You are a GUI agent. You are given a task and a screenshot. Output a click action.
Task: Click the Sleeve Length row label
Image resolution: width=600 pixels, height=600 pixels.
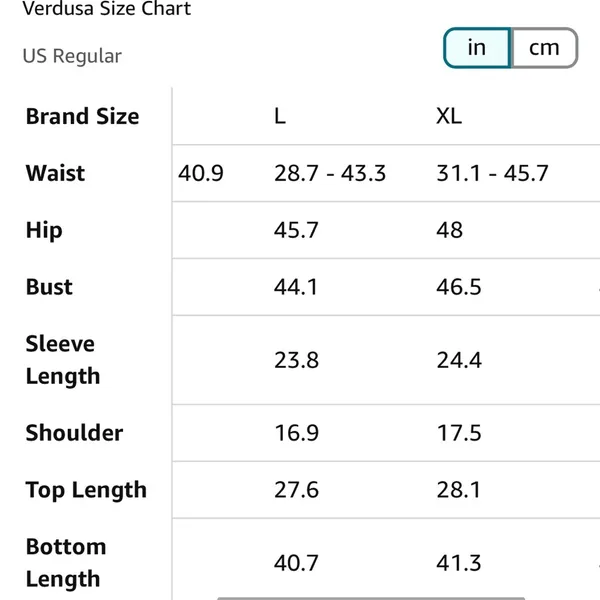pyautogui.click(x=63, y=360)
